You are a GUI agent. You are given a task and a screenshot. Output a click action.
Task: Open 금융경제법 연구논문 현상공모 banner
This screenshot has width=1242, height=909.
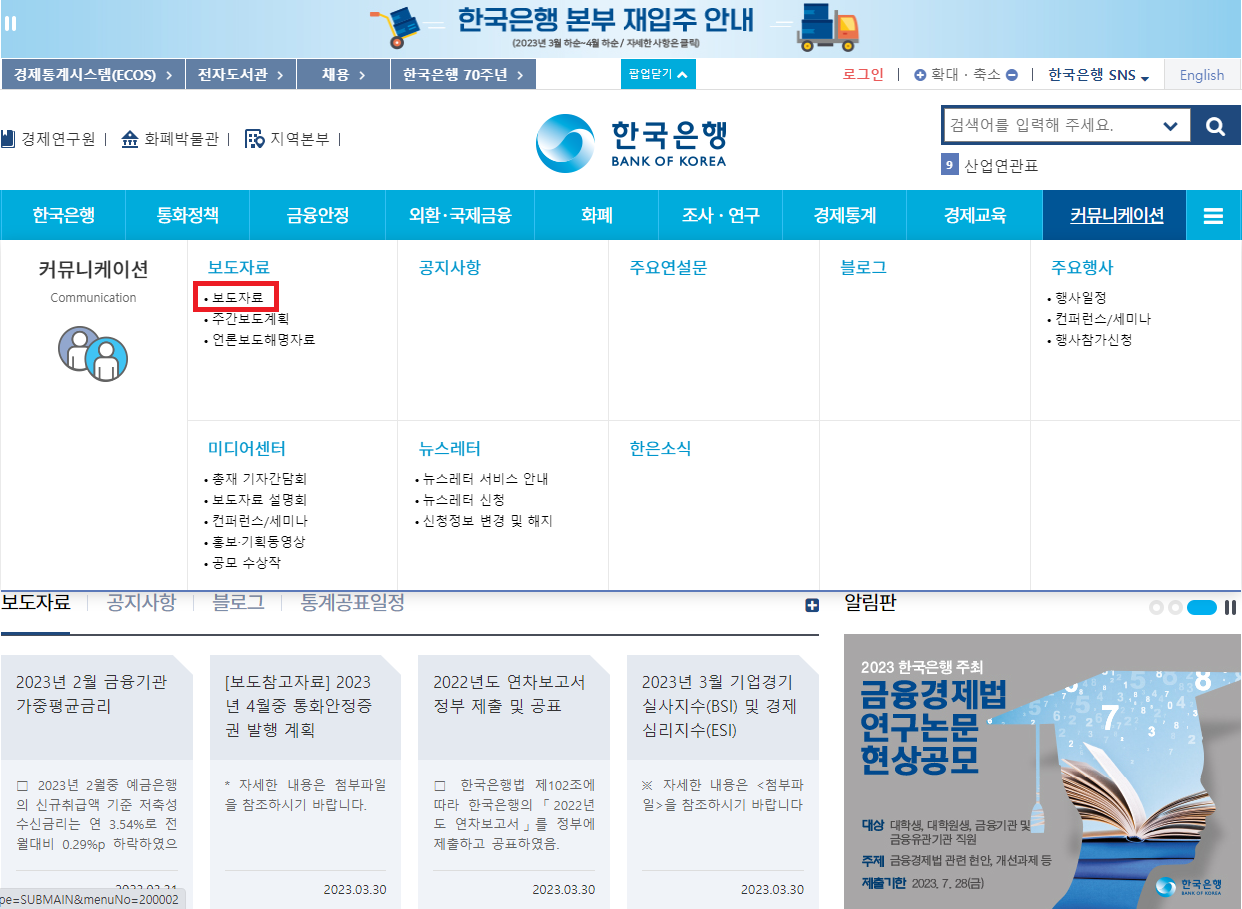tap(1042, 771)
